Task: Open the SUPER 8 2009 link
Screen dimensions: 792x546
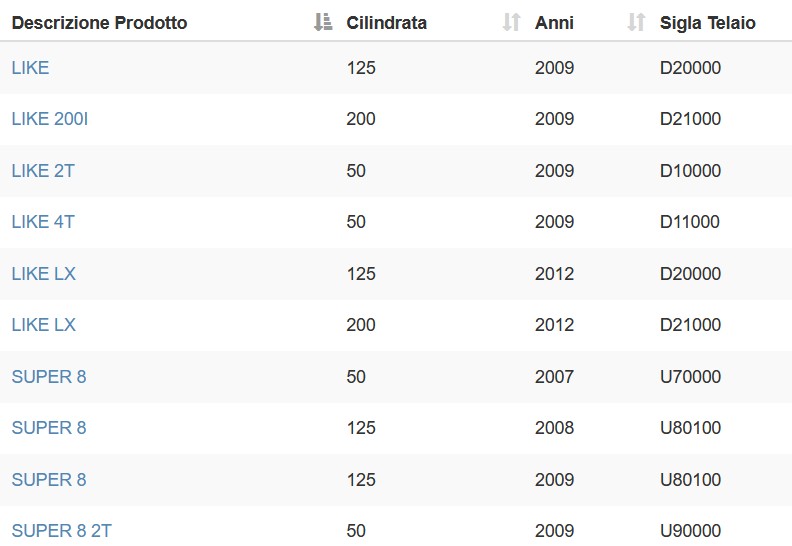Action: [x=49, y=480]
